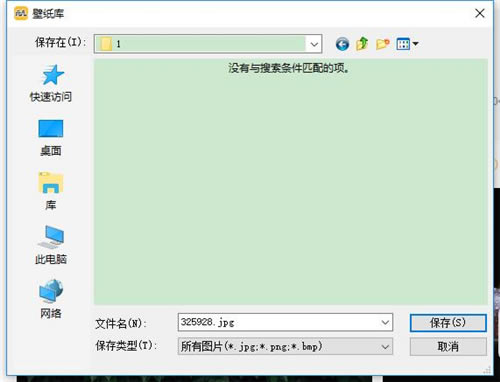Screen dimensions: 500x382
Task: Click the 取消 button
Action: [448, 347]
